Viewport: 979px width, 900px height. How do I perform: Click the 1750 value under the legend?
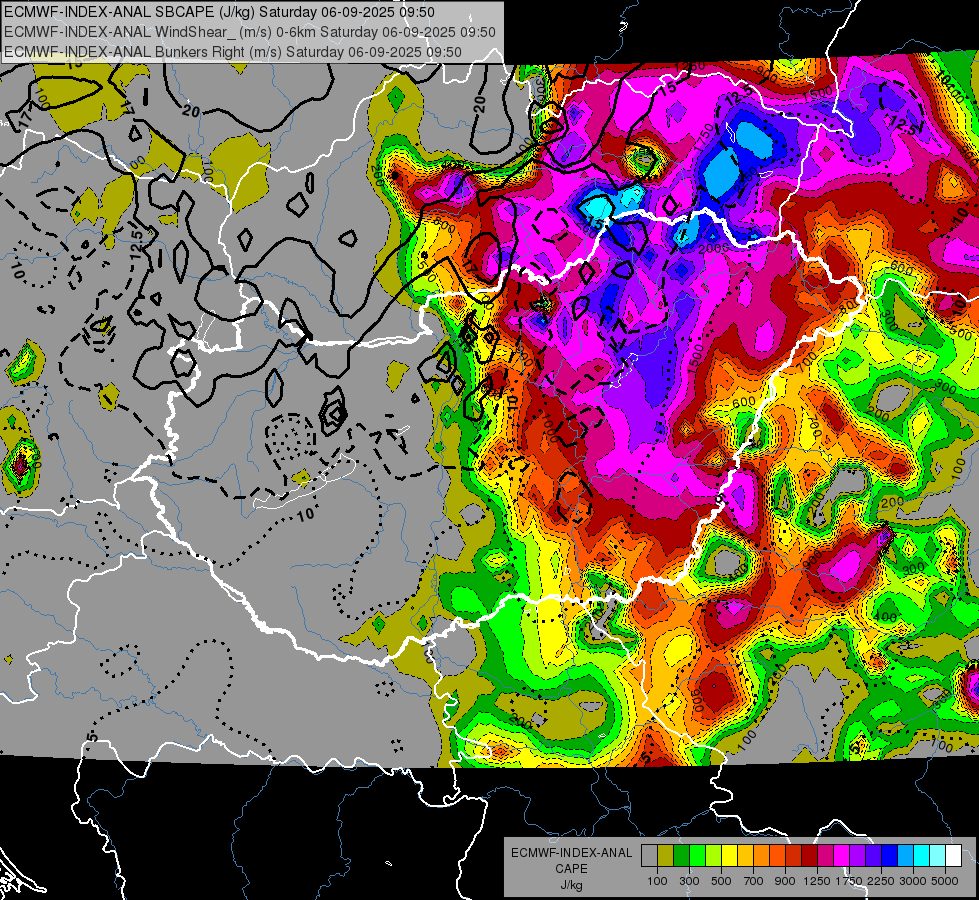[849, 881]
